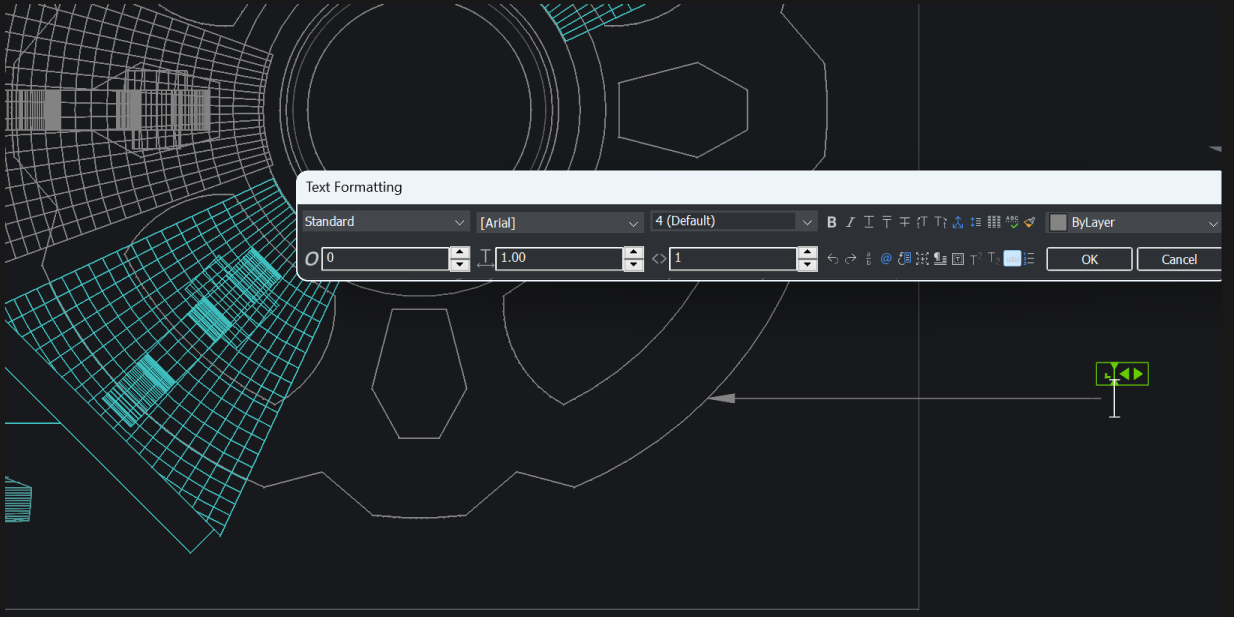Toggle superscript formatting
Viewport: 1234px width, 617px height.
pos(975,258)
